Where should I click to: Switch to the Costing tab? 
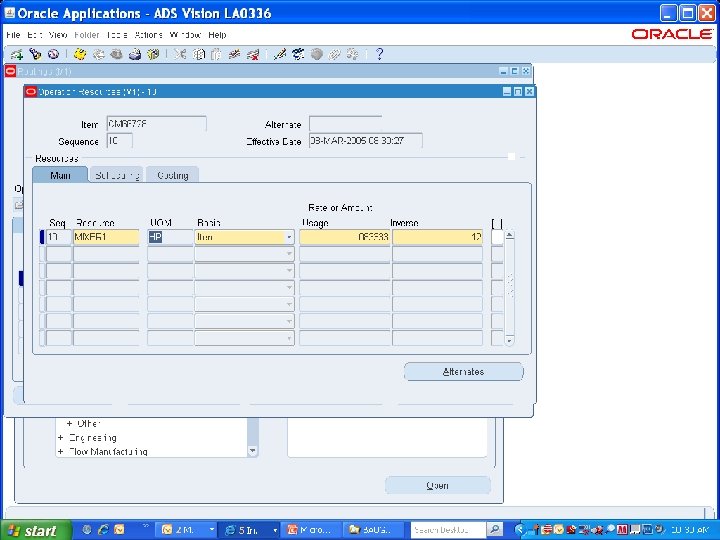pyautogui.click(x=173, y=175)
